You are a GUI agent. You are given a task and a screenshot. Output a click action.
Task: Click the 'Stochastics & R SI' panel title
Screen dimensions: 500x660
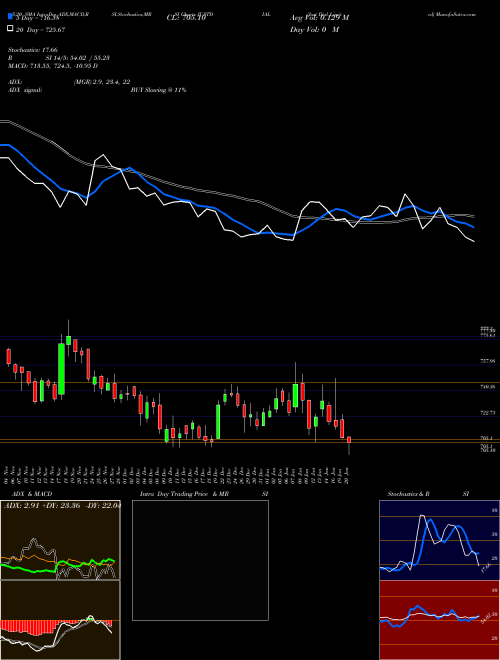pos(428,494)
